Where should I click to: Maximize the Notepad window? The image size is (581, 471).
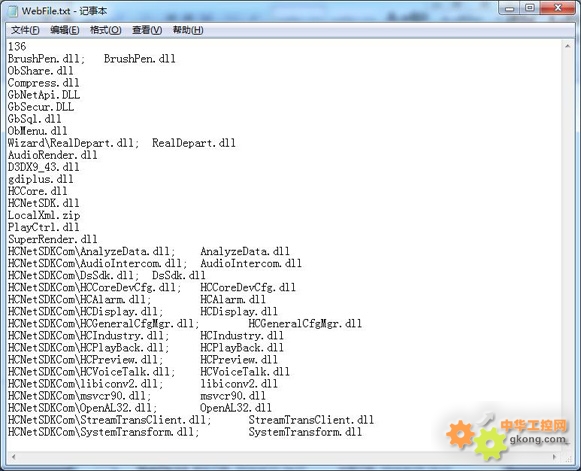530,8
